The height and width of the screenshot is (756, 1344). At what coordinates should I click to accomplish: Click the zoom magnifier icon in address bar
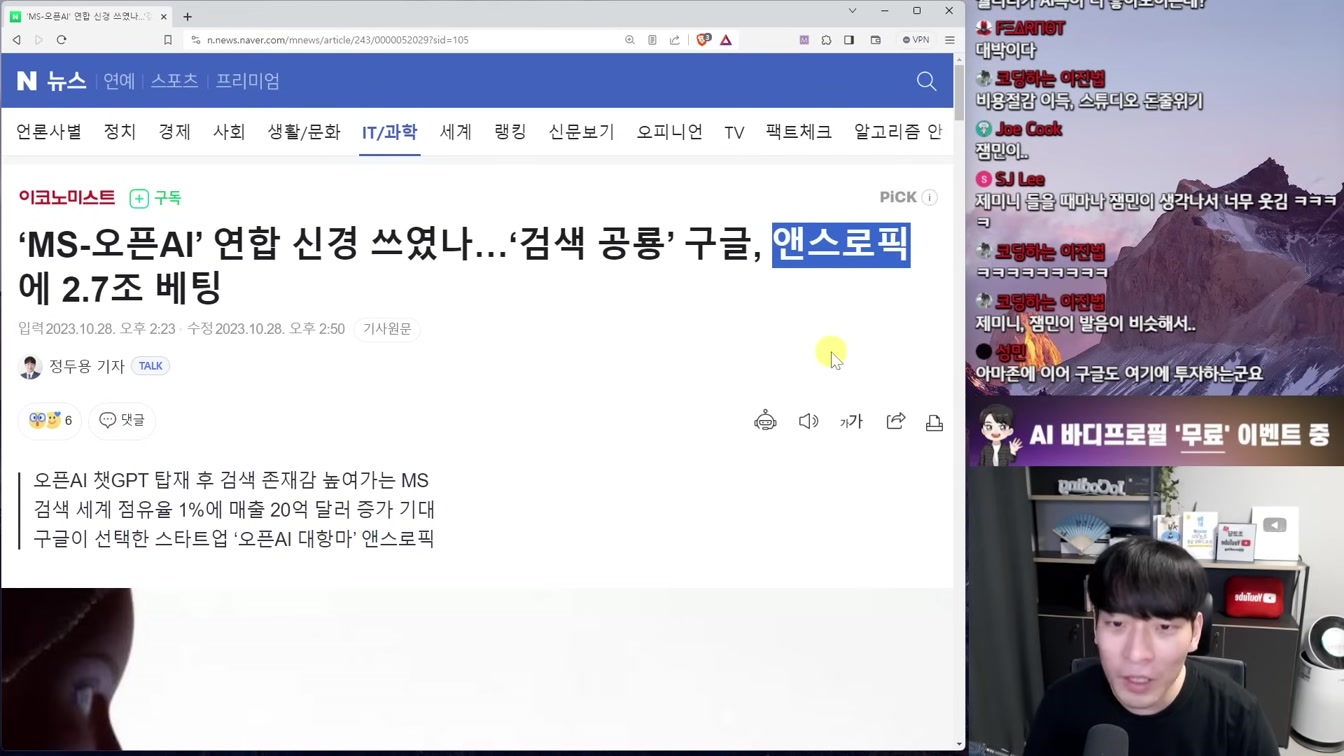click(x=630, y=40)
